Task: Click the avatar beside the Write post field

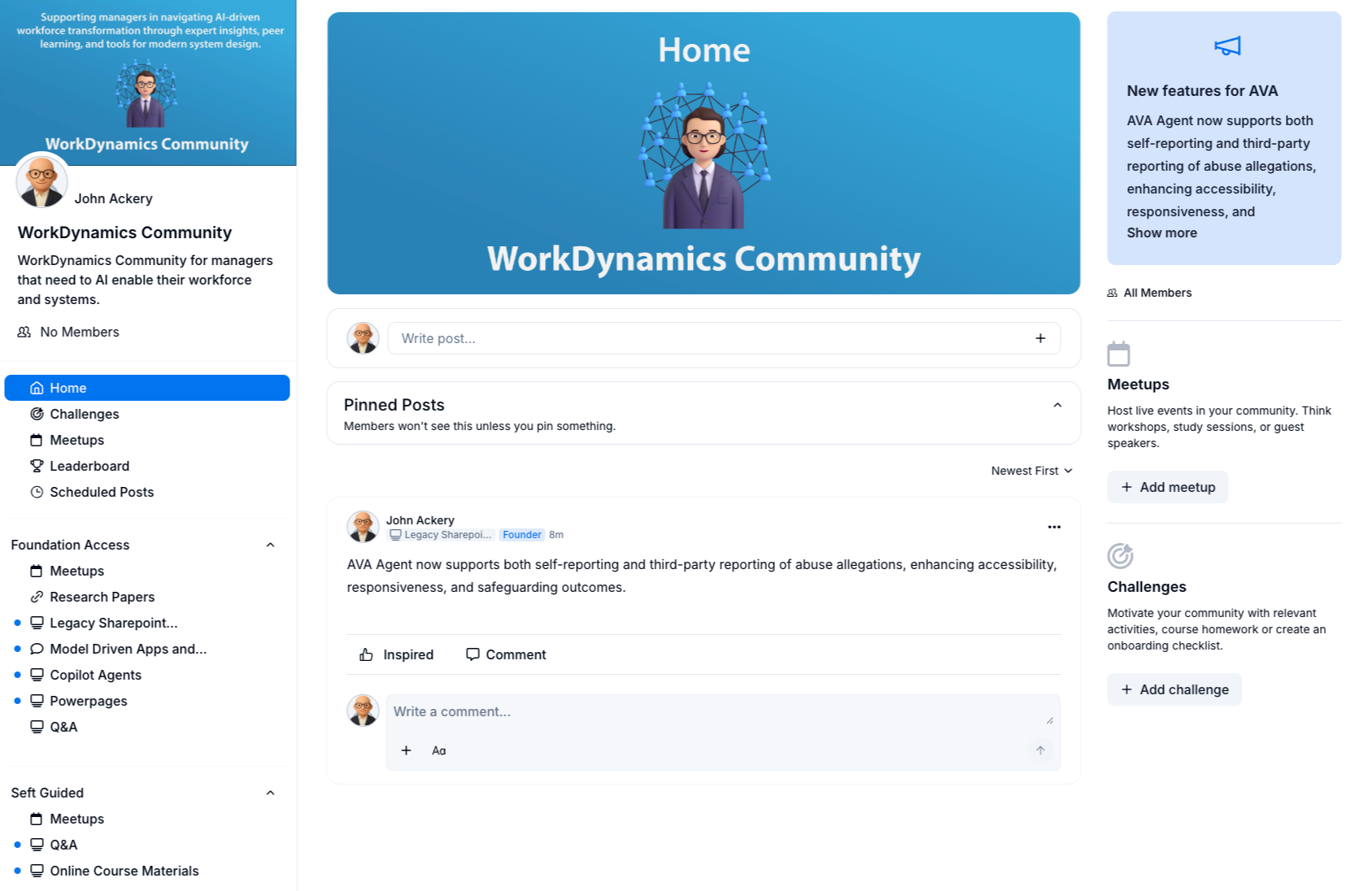Action: coord(363,338)
